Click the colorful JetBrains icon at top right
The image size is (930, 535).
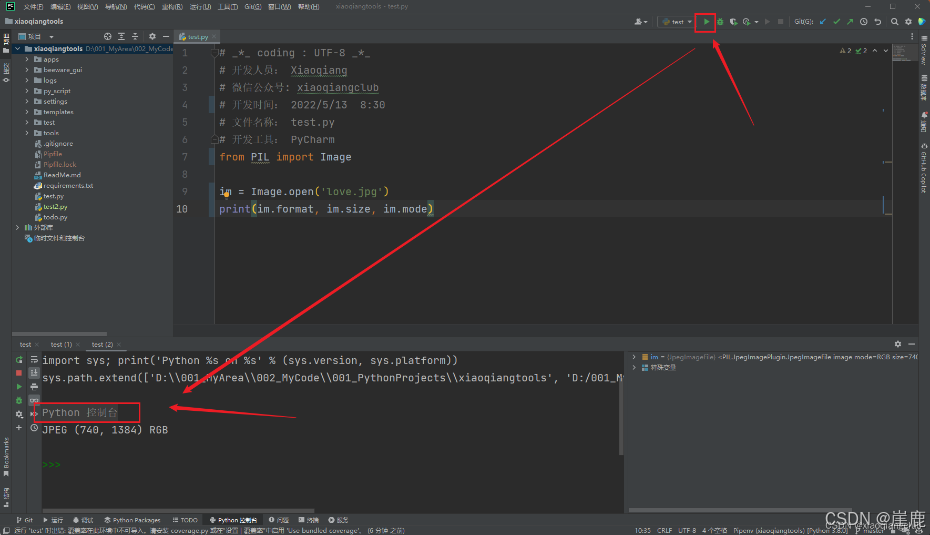coord(922,22)
